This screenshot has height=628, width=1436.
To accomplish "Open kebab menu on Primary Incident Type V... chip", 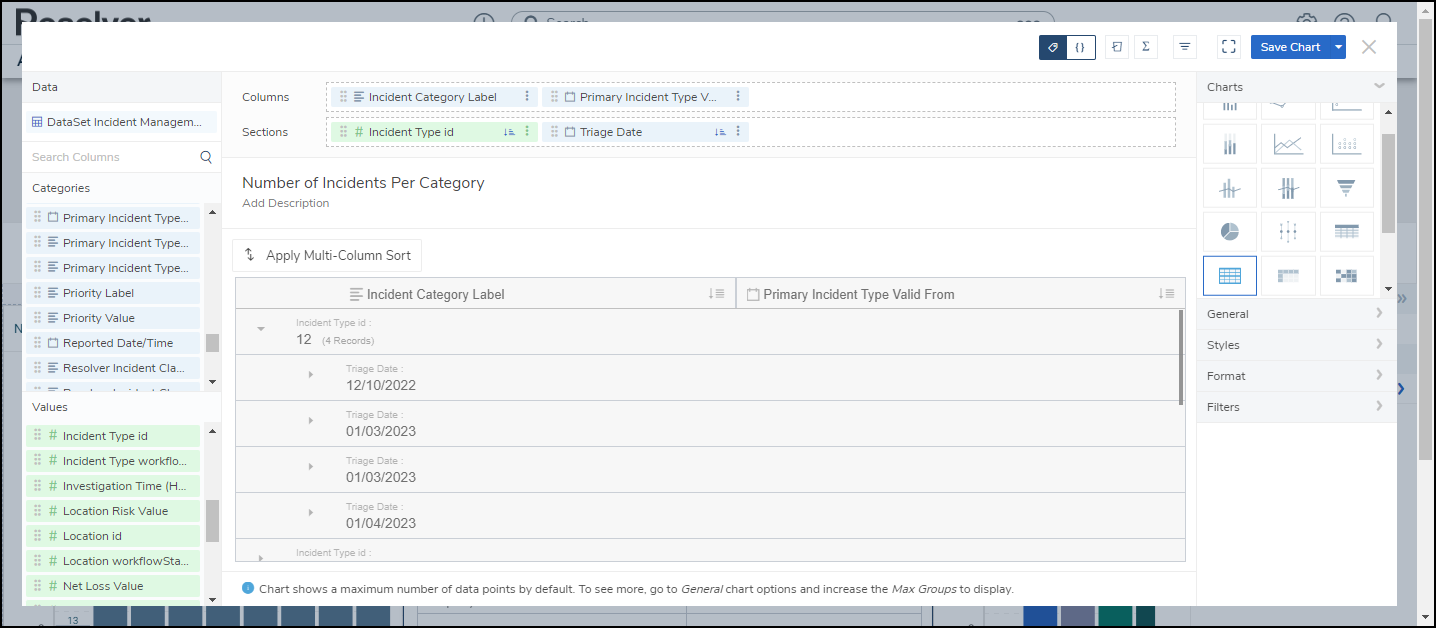I will click(x=738, y=97).
